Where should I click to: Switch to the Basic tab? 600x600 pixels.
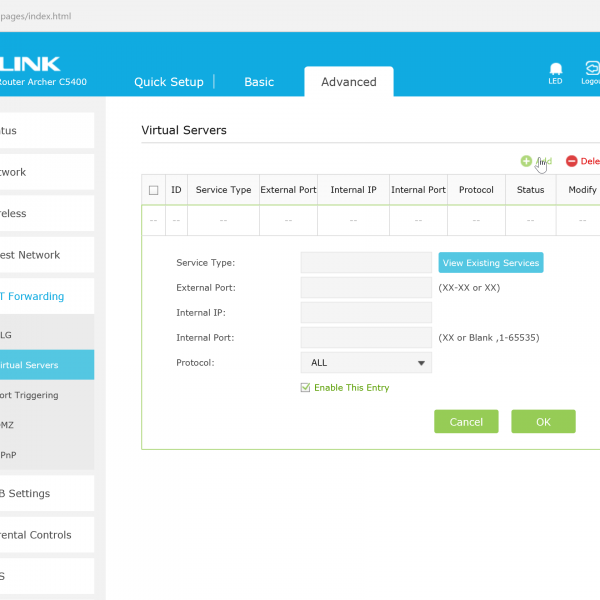[259, 82]
